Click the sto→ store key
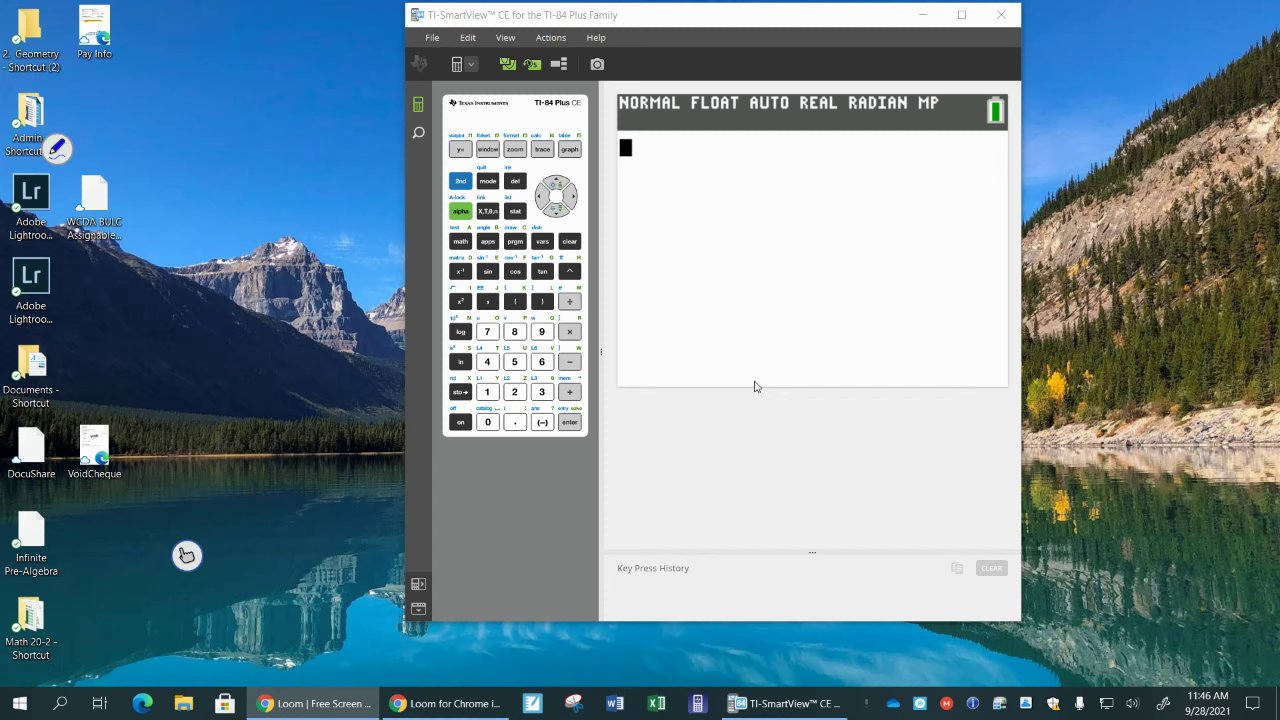This screenshot has height=720, width=1280. [460, 392]
